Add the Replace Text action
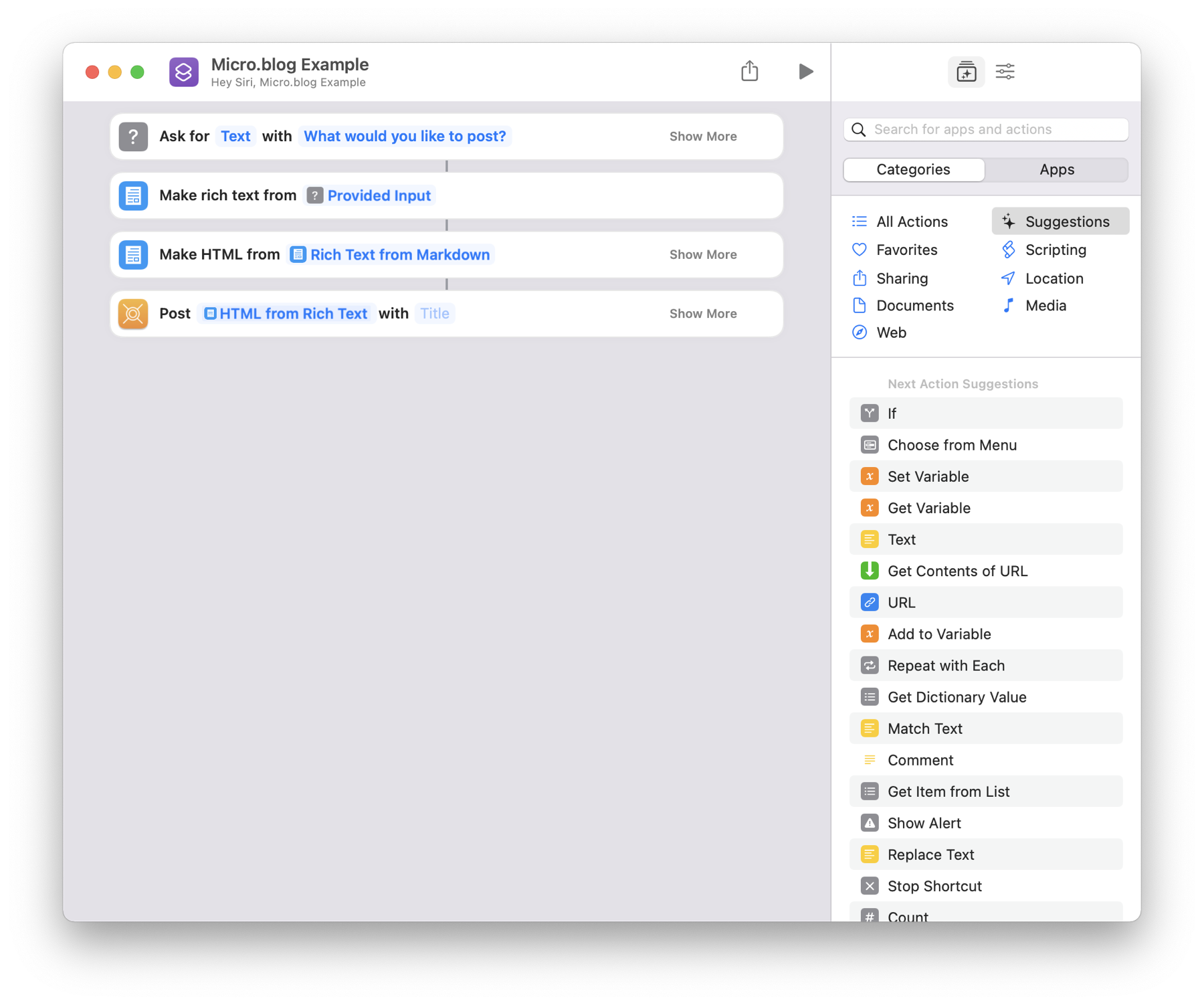Image resolution: width=1204 pixels, height=1005 pixels. (x=986, y=854)
